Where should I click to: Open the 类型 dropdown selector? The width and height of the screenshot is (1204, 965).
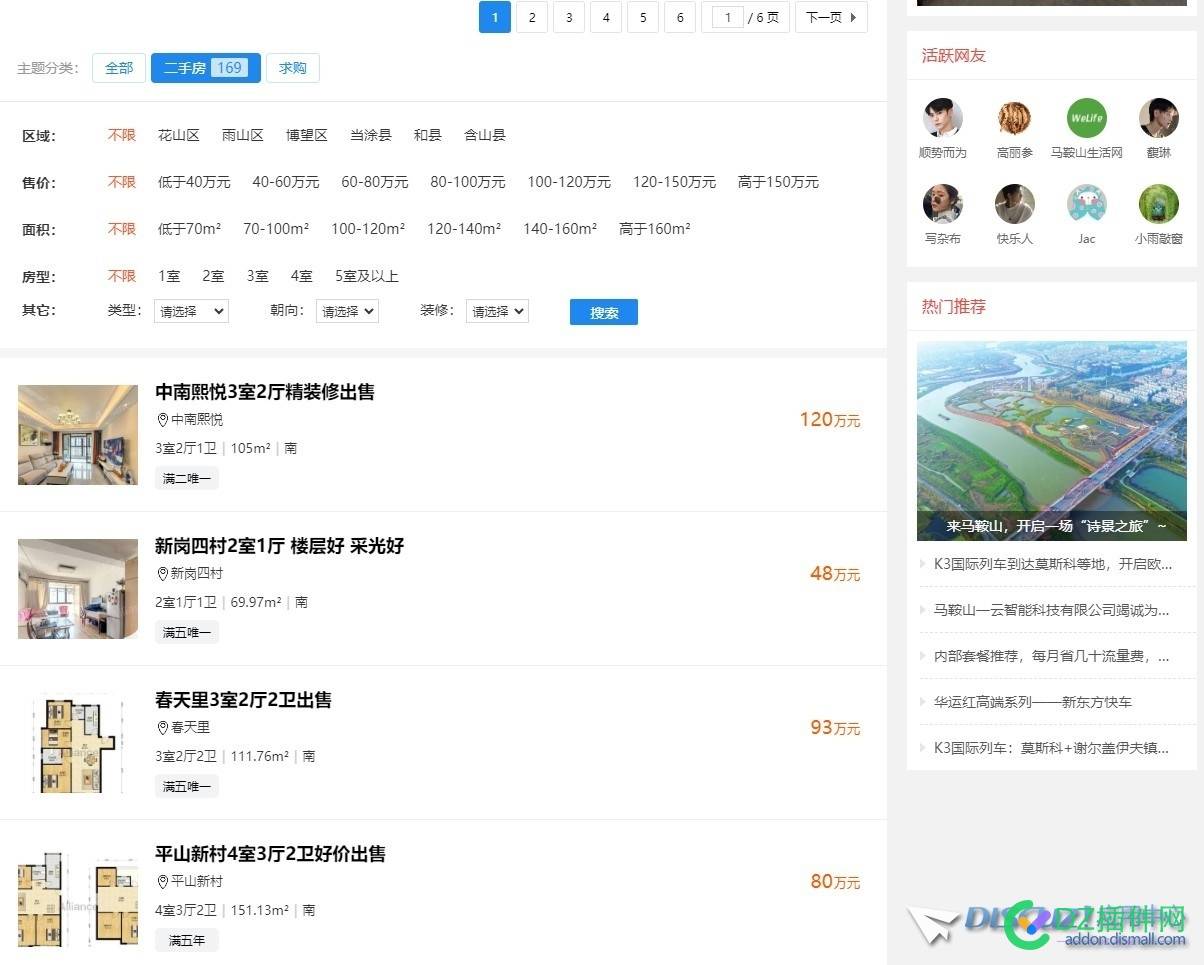coord(190,311)
